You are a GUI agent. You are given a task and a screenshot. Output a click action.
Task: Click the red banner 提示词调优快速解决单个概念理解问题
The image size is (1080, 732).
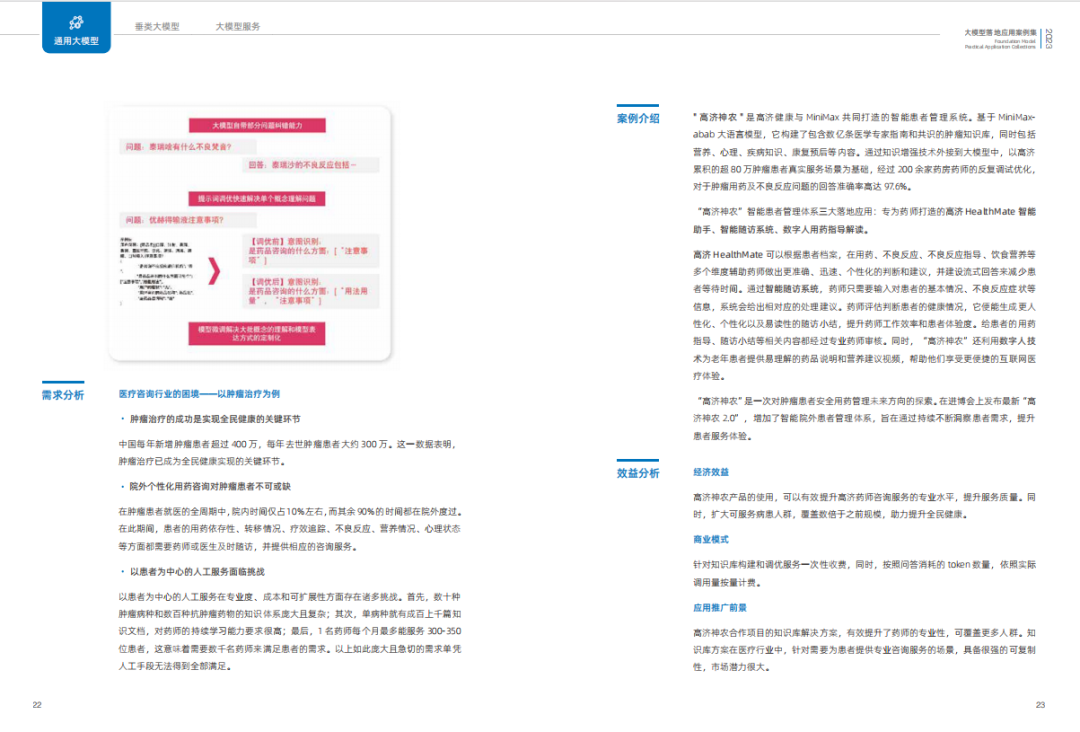click(x=257, y=198)
